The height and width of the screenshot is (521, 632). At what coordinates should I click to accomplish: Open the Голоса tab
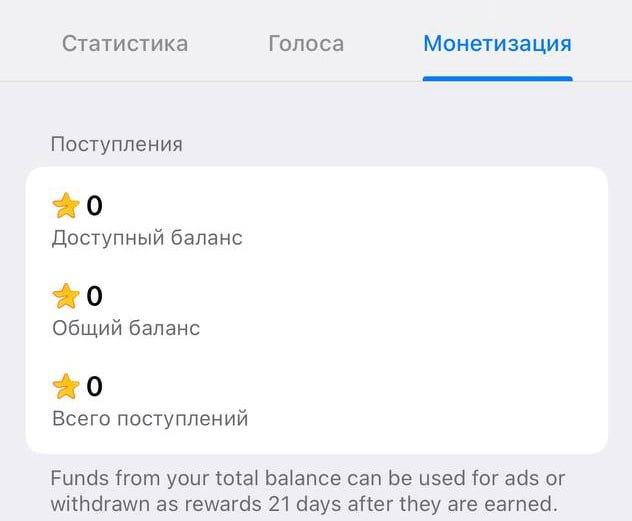point(306,44)
